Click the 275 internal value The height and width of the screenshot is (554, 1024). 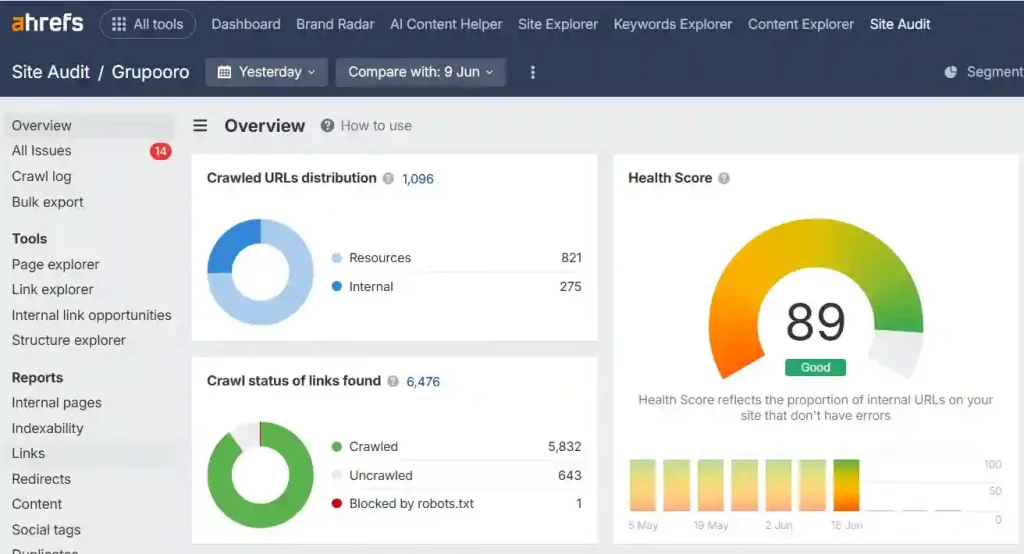570,286
